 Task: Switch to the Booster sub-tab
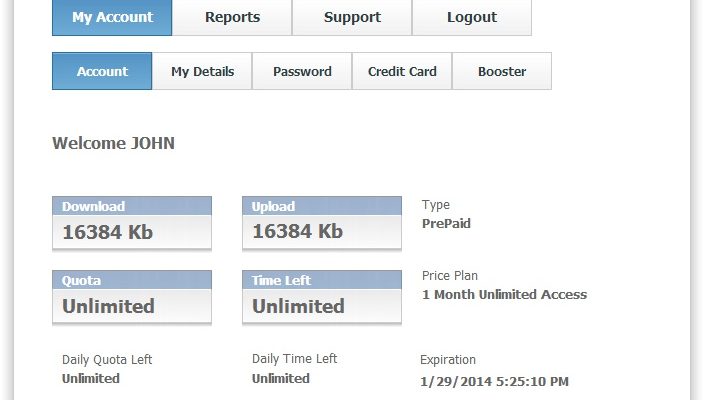click(502, 71)
